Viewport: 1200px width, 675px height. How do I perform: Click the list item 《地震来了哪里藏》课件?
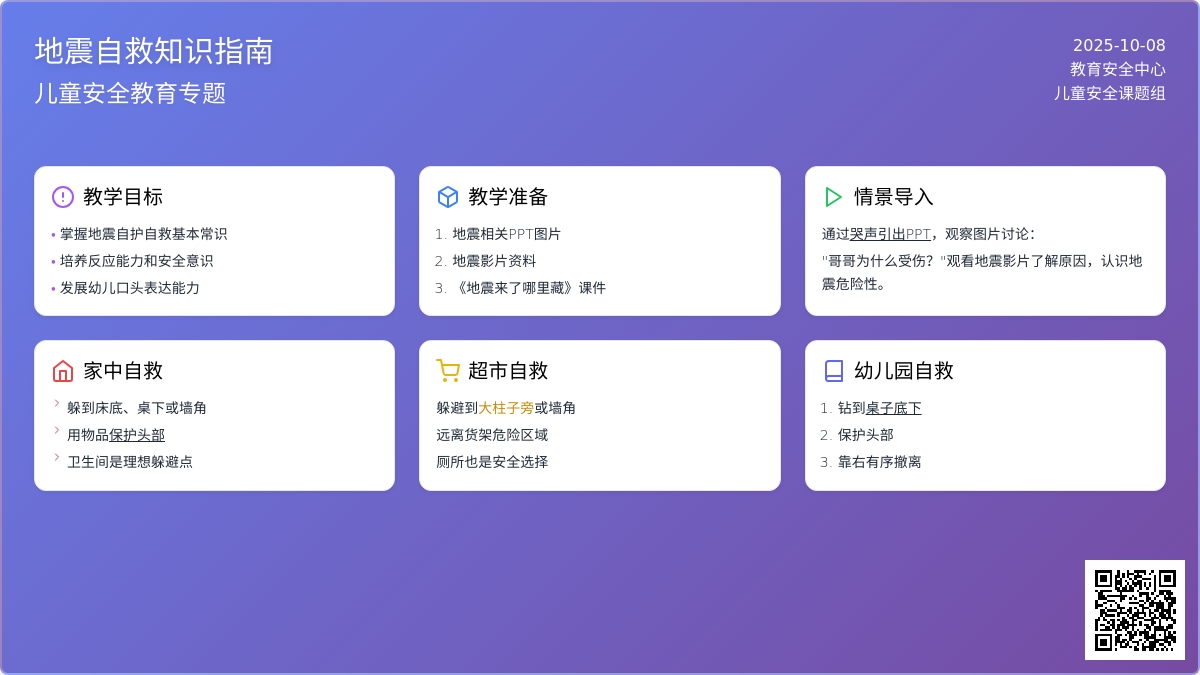coord(529,288)
